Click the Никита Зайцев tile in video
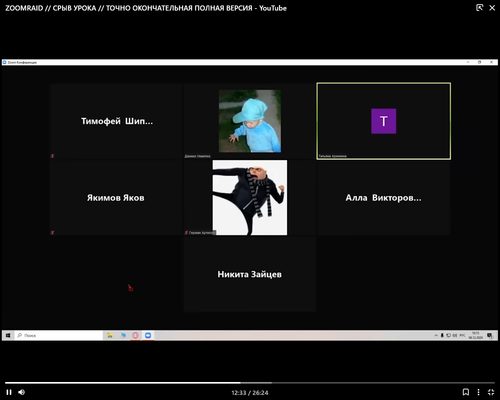 point(250,274)
